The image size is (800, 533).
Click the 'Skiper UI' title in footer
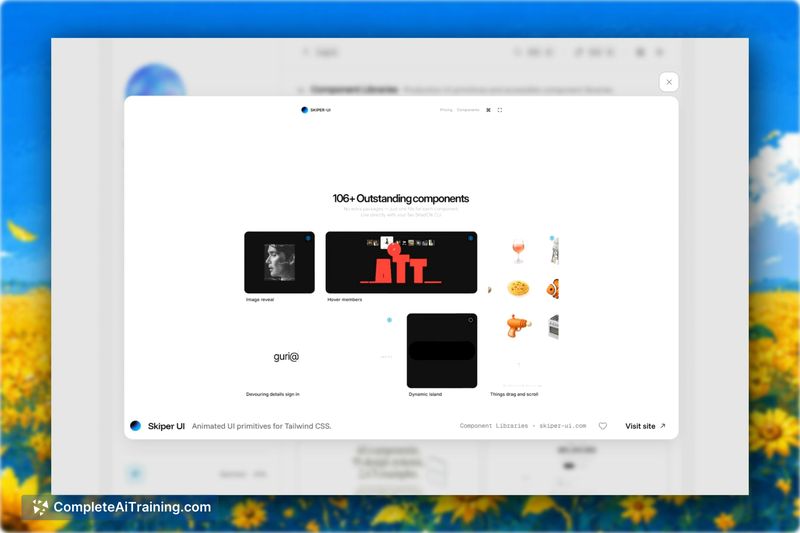pos(166,426)
